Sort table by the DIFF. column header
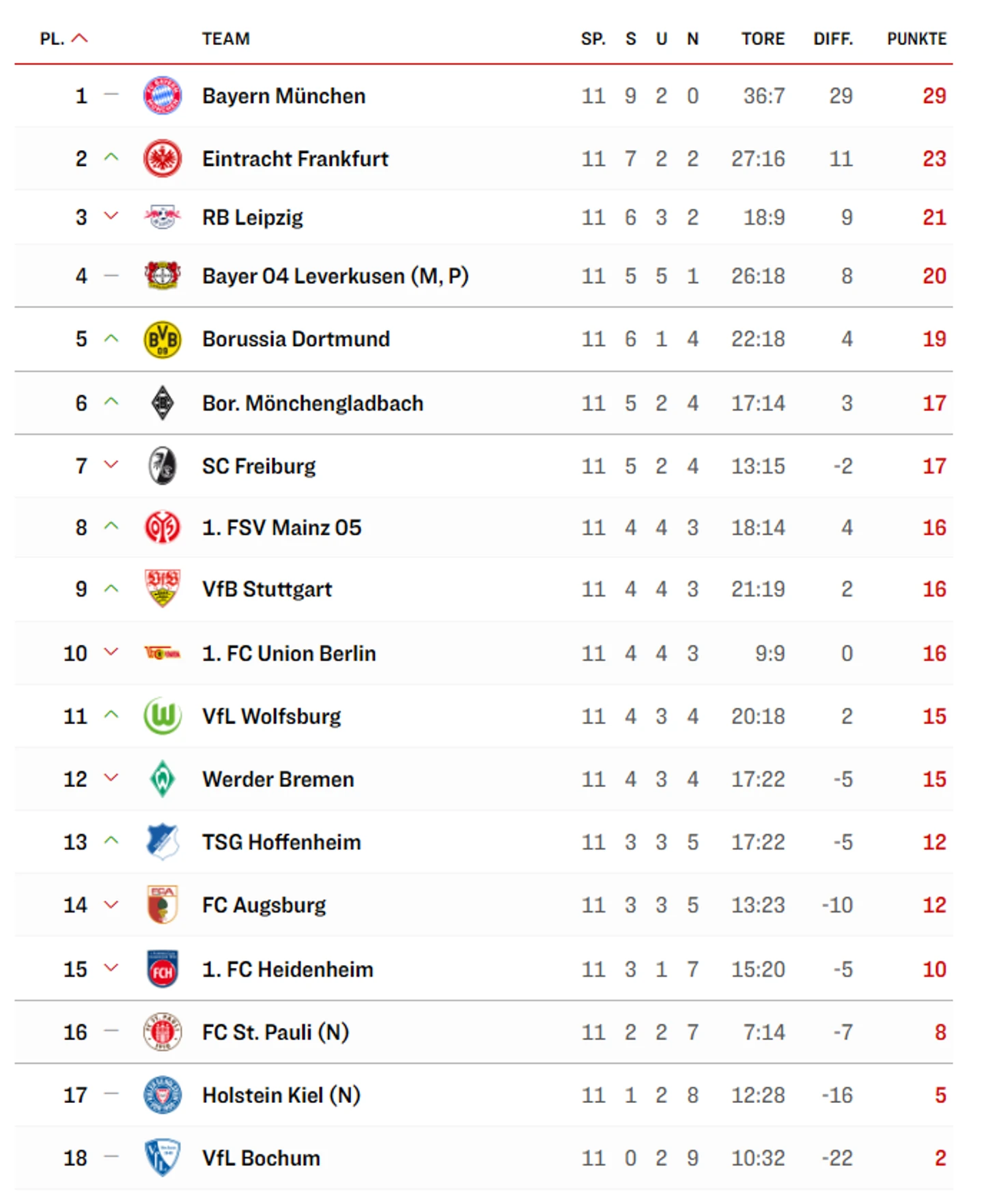This screenshot has height=1204, width=997. (x=833, y=39)
